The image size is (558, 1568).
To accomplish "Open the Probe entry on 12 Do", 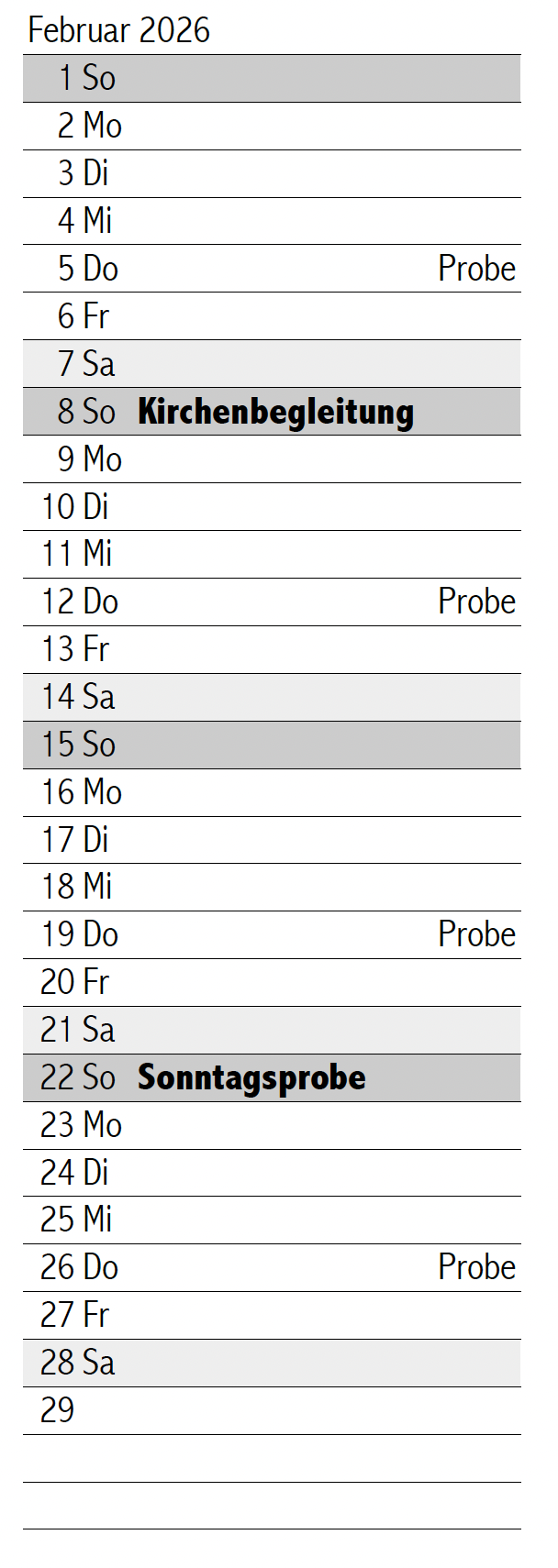I will coord(476,602).
